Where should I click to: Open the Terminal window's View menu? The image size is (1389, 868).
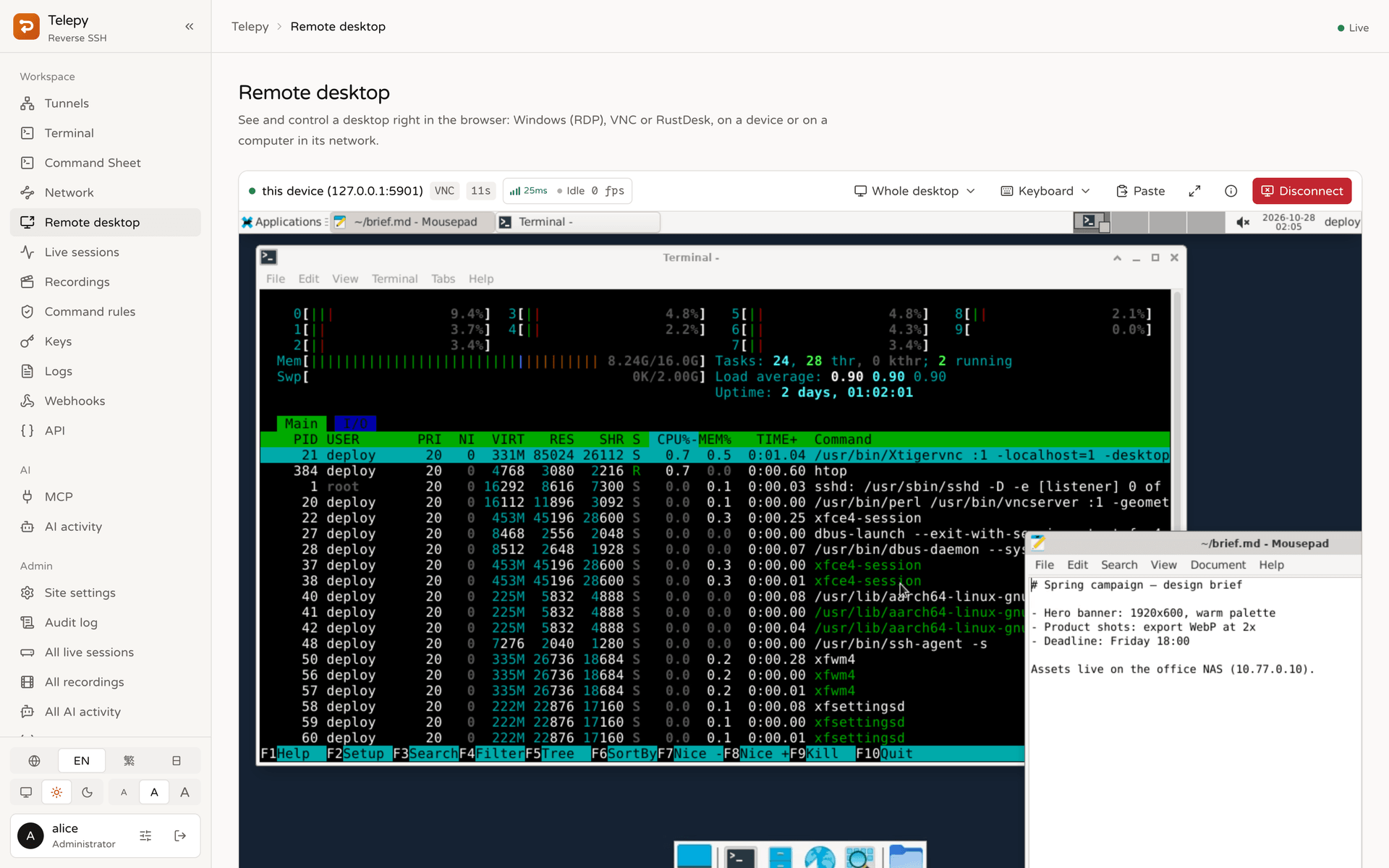(x=345, y=279)
